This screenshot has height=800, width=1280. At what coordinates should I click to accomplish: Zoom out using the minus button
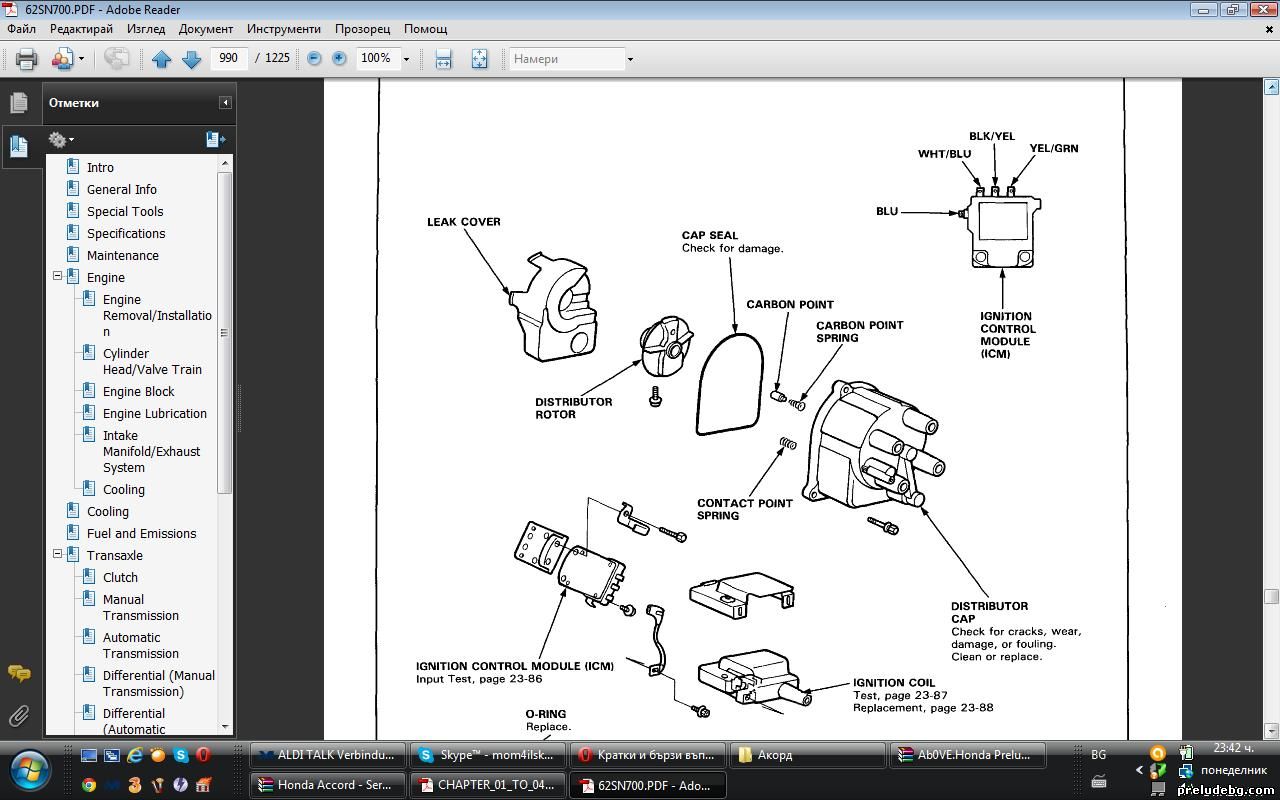(314, 59)
